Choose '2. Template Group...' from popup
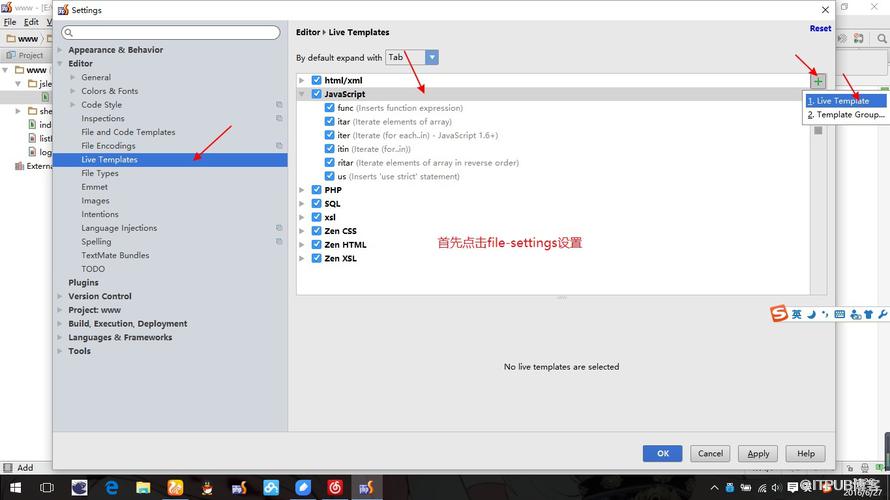 [845, 114]
